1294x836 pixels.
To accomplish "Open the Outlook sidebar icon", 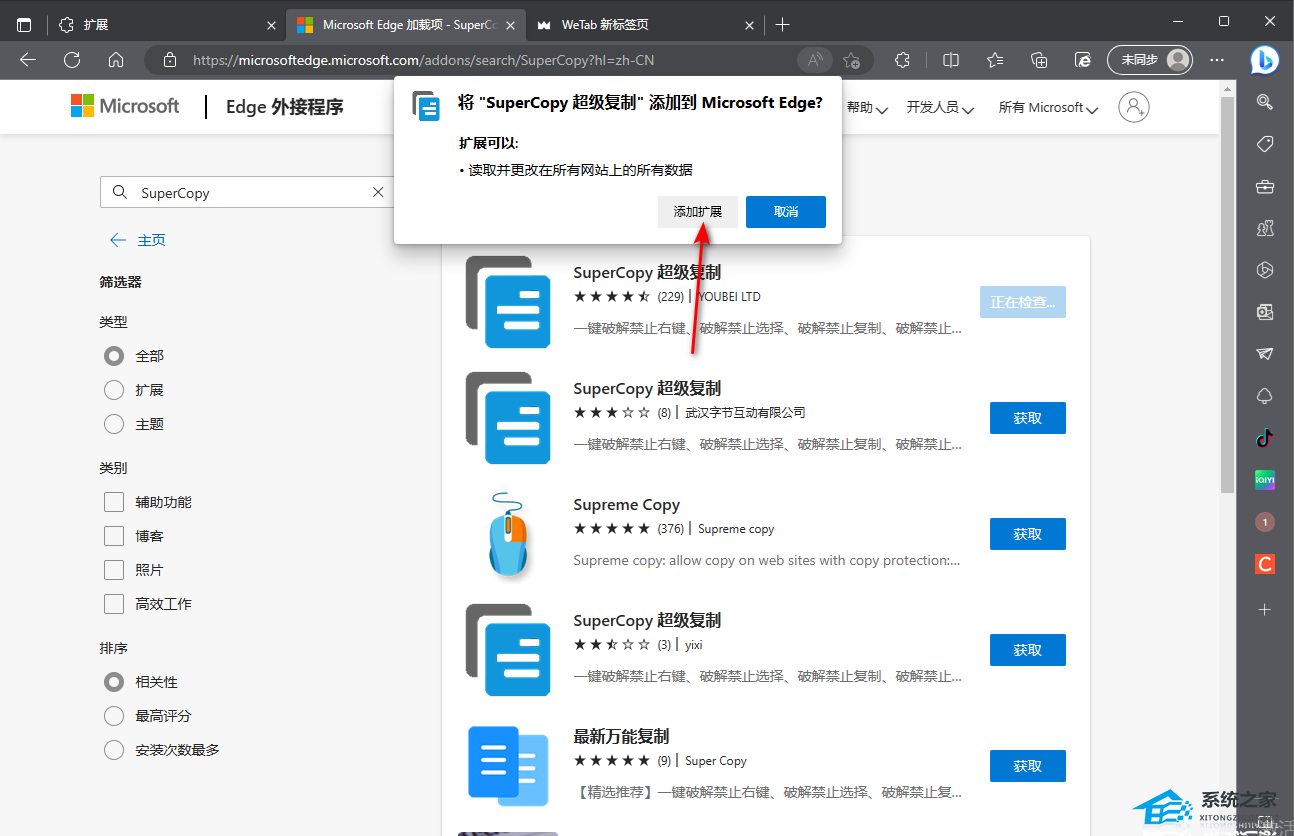I will 1265,312.
